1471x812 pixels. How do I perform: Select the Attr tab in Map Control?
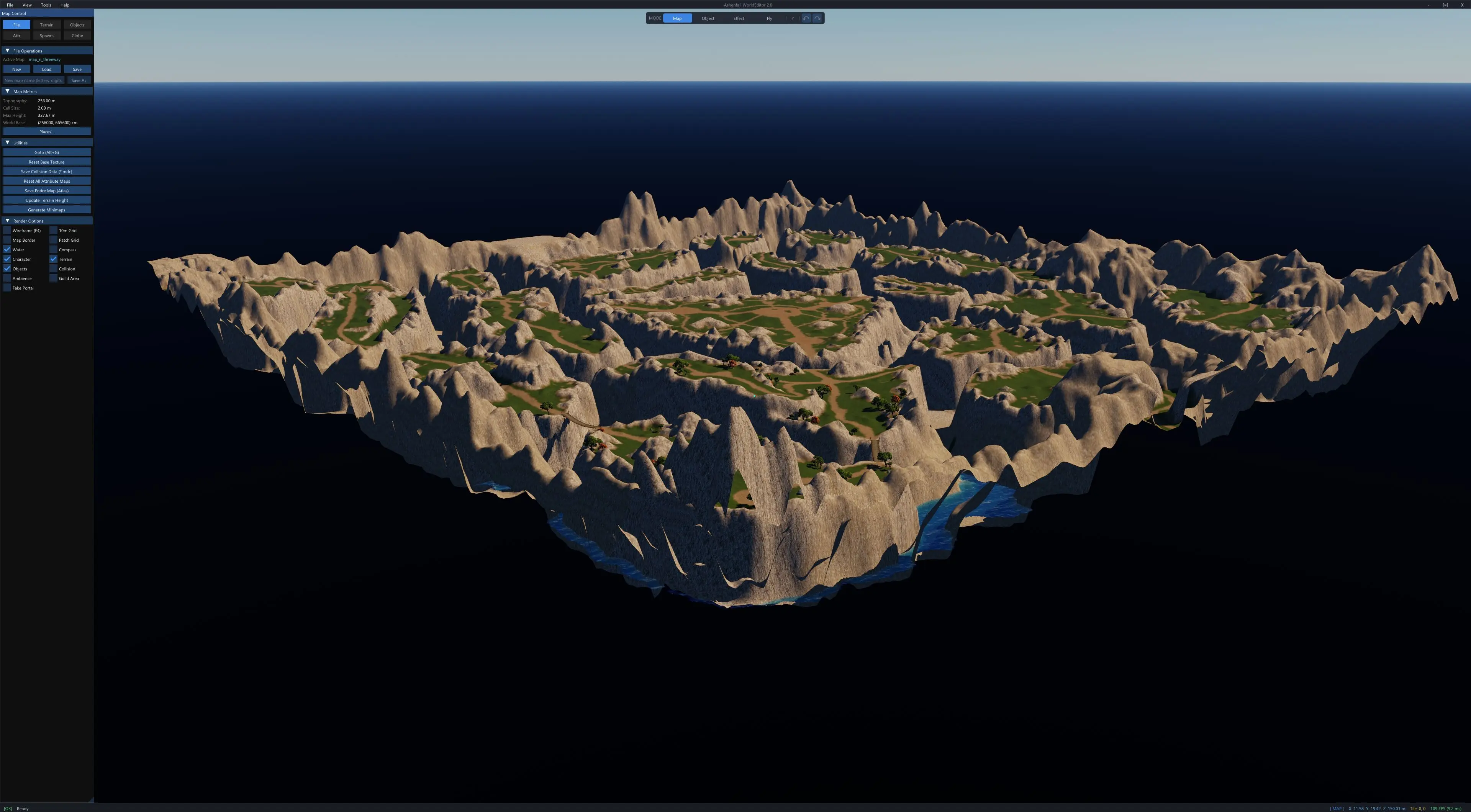16,35
